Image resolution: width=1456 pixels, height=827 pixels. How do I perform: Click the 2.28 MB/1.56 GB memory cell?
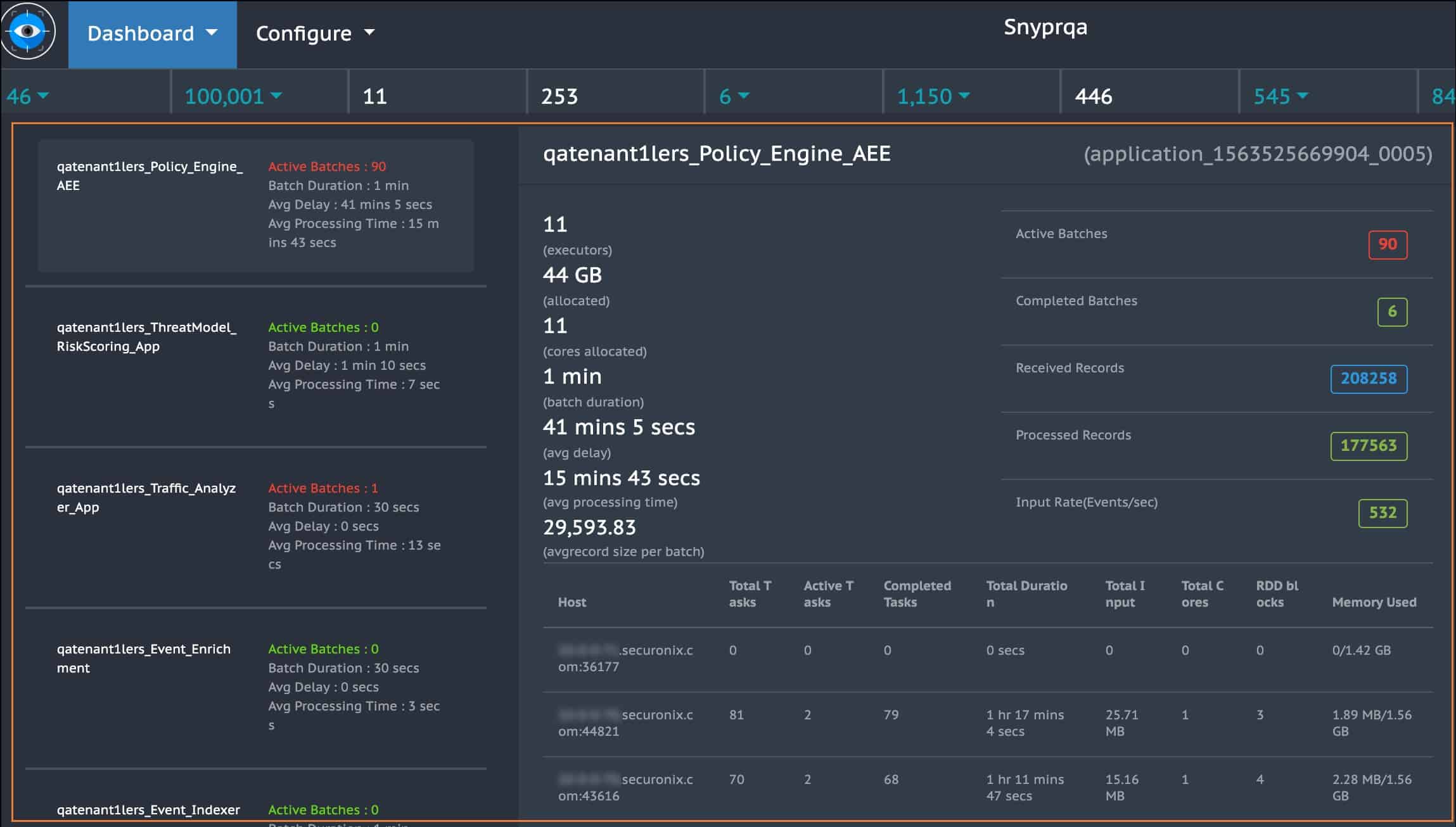[1372, 788]
